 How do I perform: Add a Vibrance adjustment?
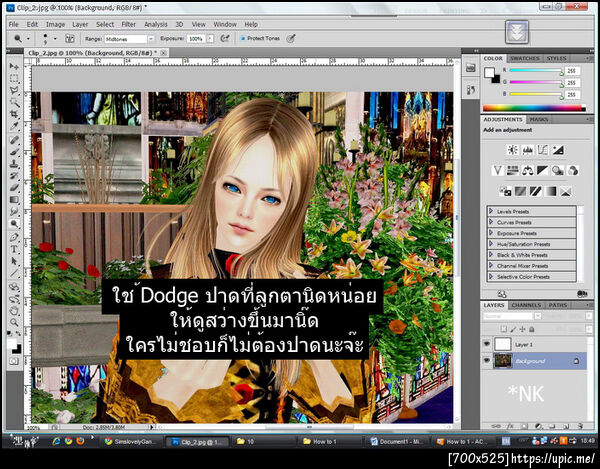497,170
